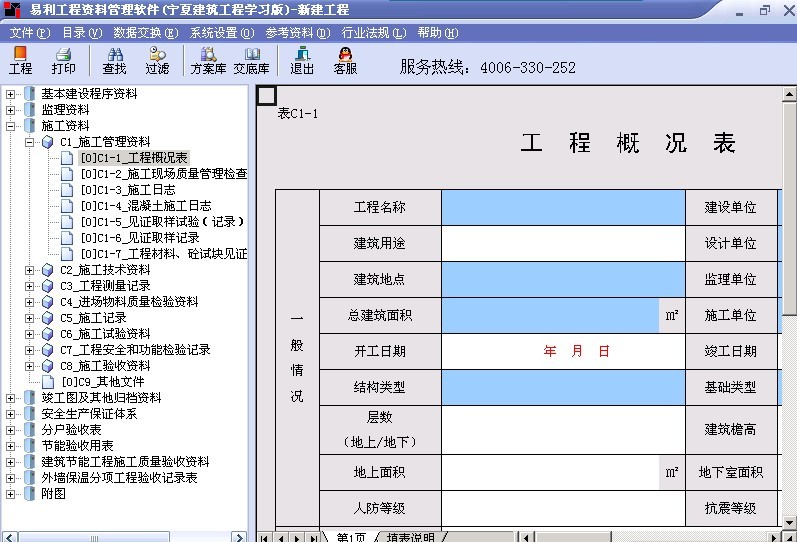Image resolution: width=797 pixels, height=542 pixels.
Task: Click the 退出 exit icon
Action: (x=302, y=61)
